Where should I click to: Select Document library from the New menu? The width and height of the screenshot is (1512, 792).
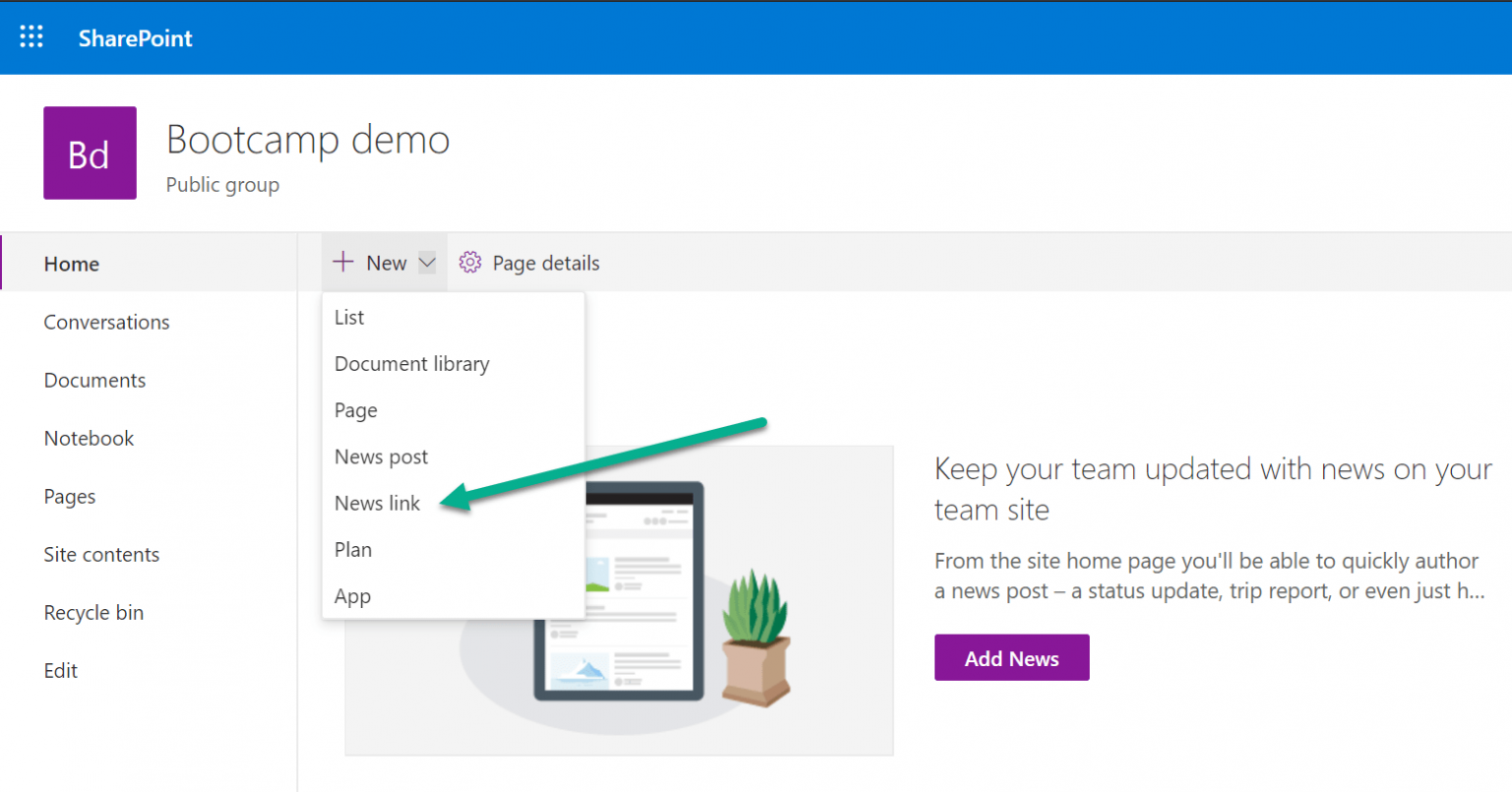pos(411,363)
